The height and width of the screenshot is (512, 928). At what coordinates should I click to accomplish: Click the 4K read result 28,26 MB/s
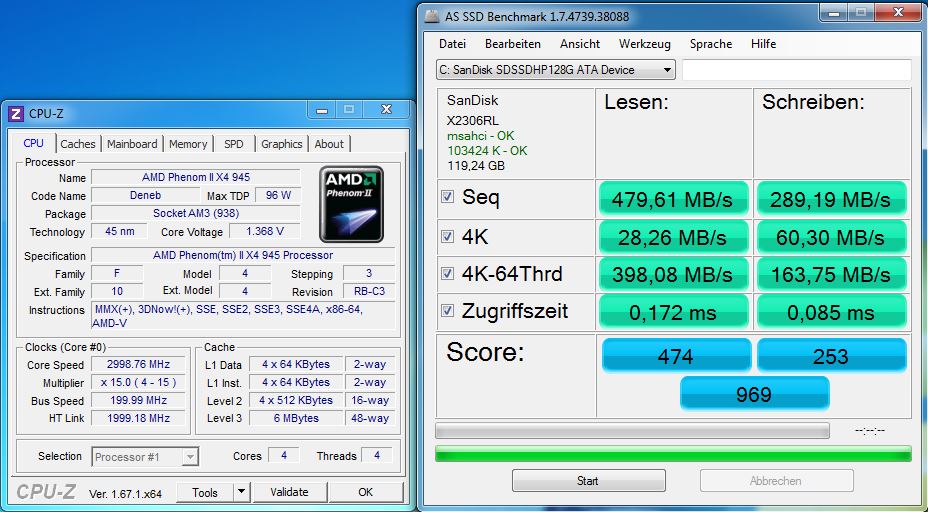click(674, 237)
